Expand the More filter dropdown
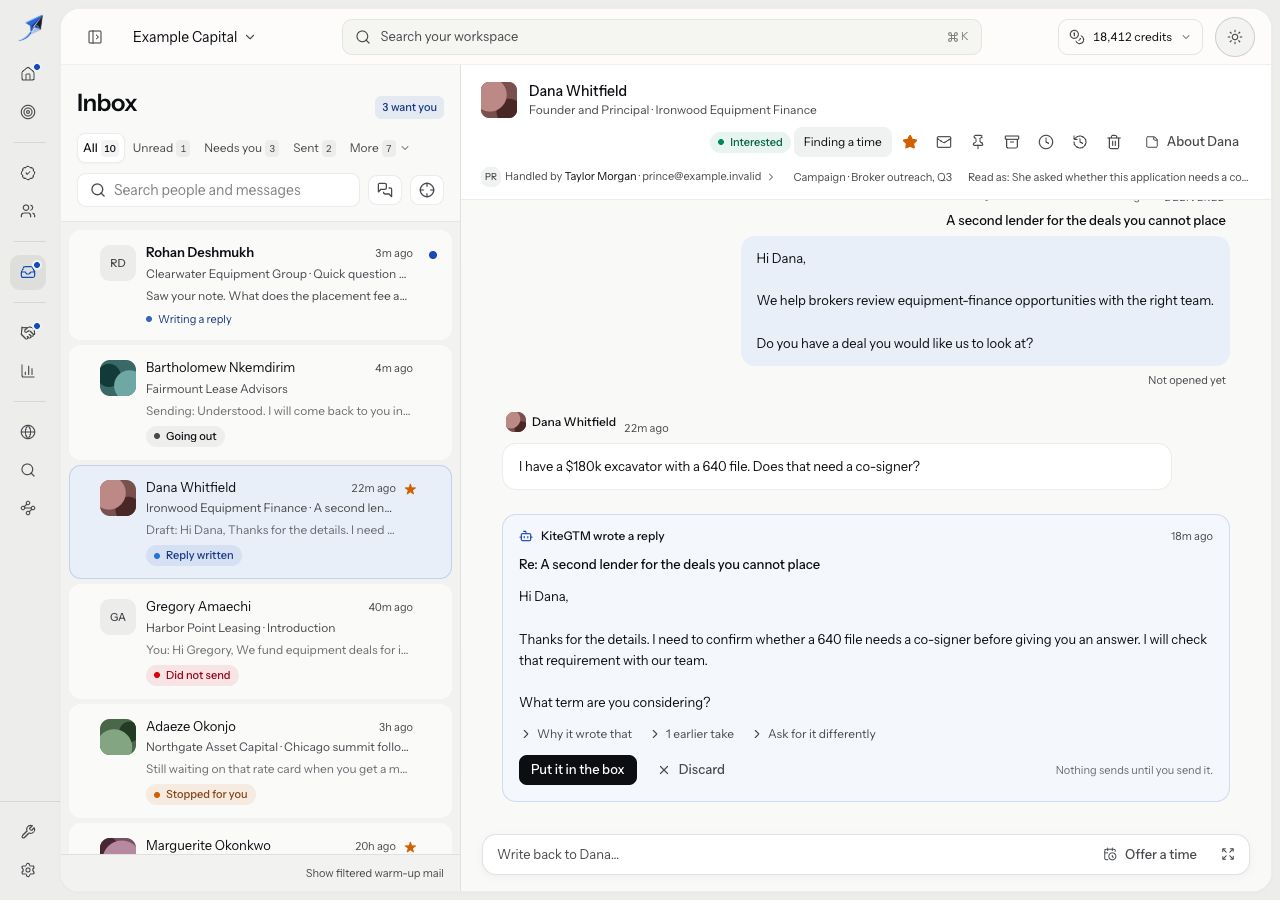 click(x=379, y=148)
